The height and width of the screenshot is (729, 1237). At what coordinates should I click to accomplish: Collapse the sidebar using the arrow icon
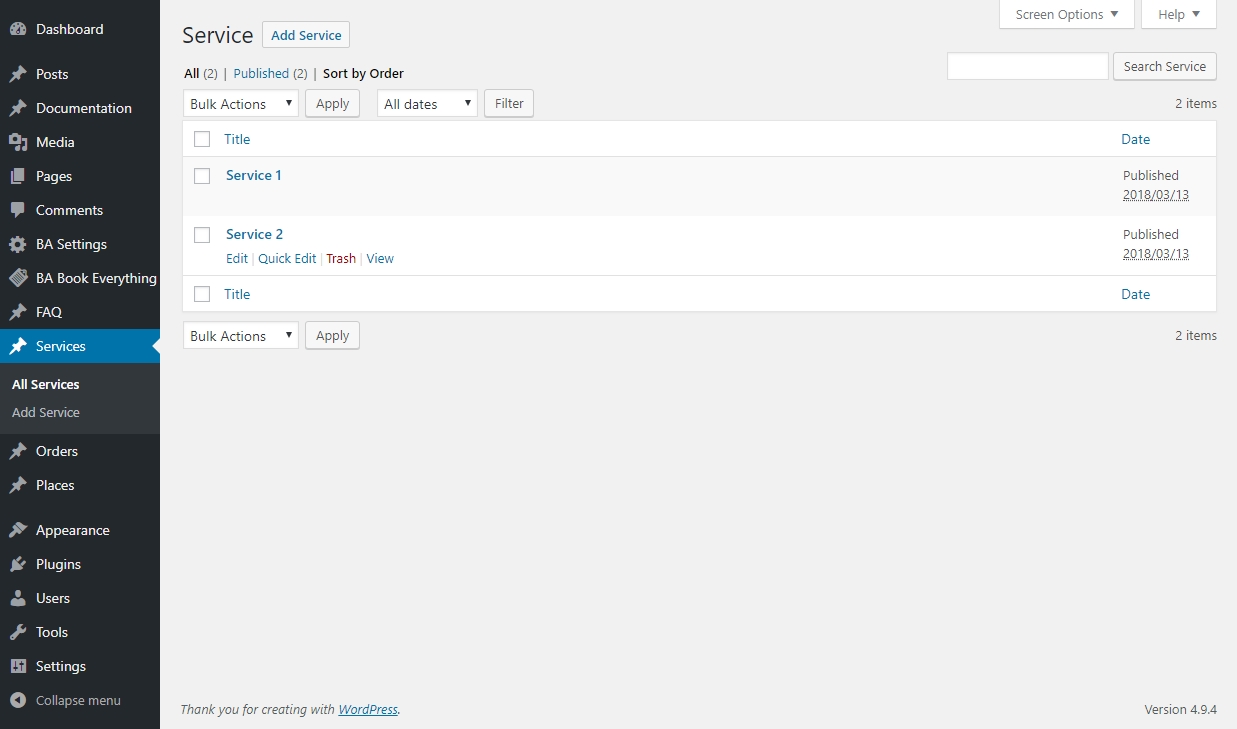click(17, 700)
